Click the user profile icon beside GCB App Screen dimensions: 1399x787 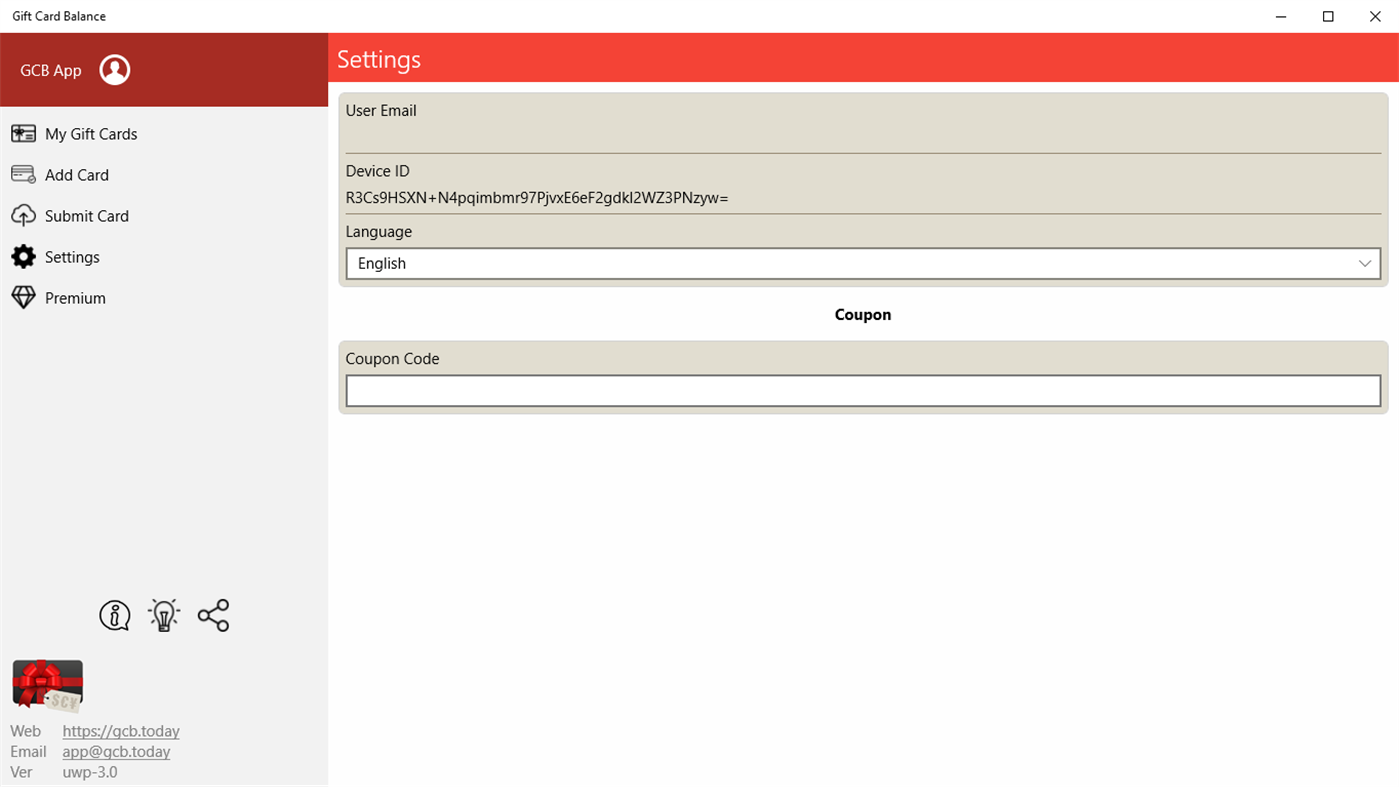[114, 69]
